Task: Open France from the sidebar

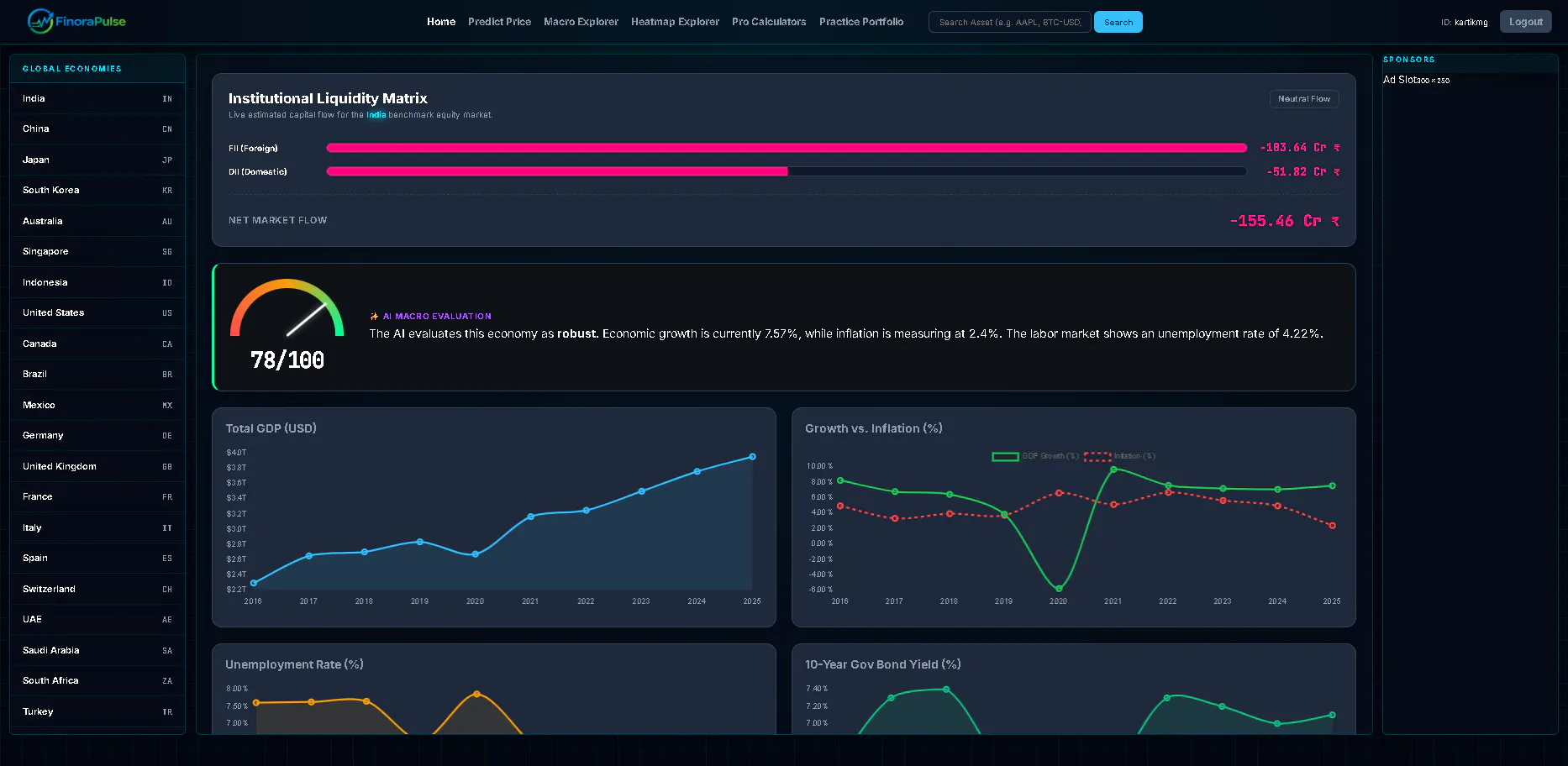Action: click(97, 496)
